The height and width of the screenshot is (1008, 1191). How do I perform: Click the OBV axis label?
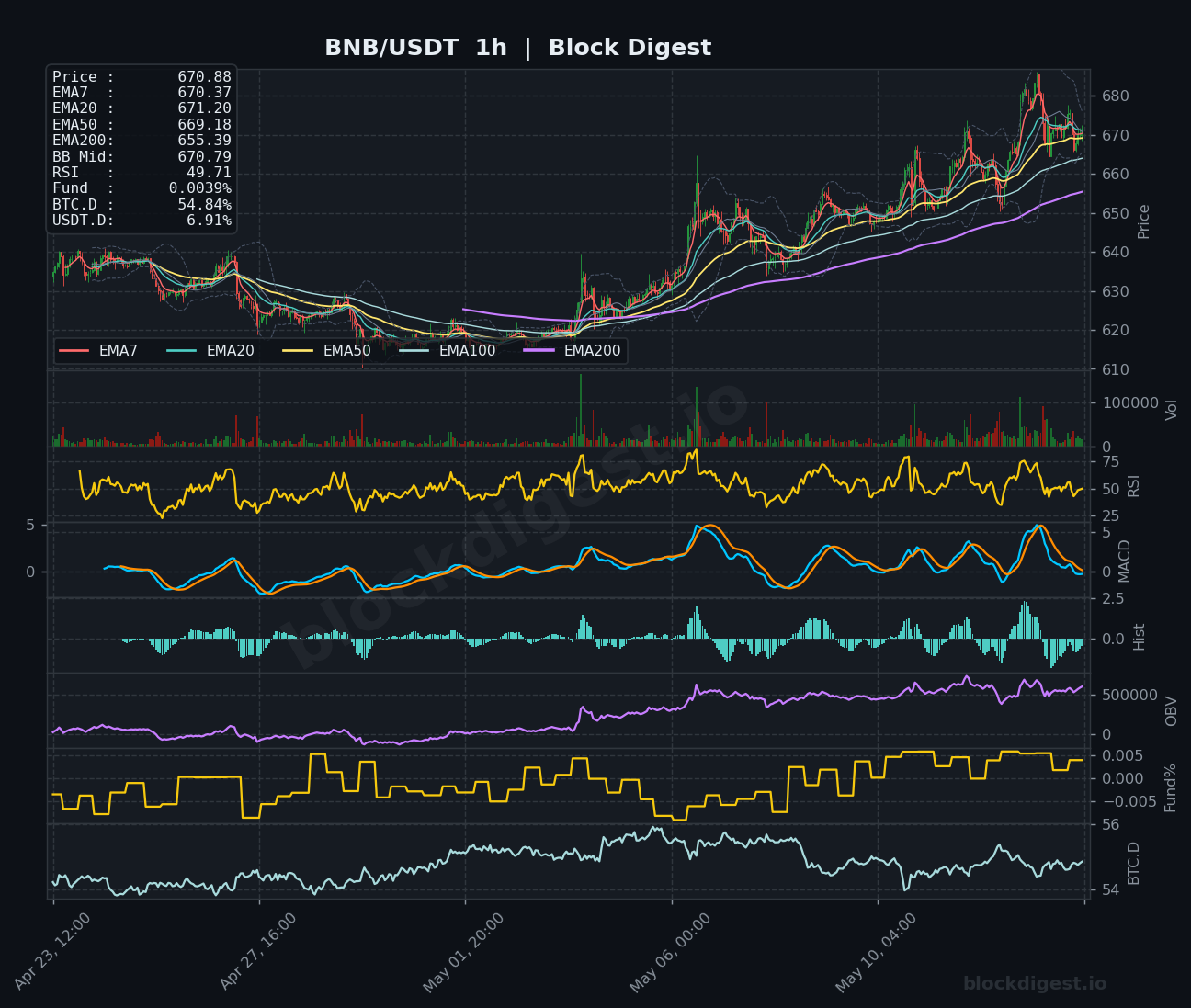pos(1171,711)
